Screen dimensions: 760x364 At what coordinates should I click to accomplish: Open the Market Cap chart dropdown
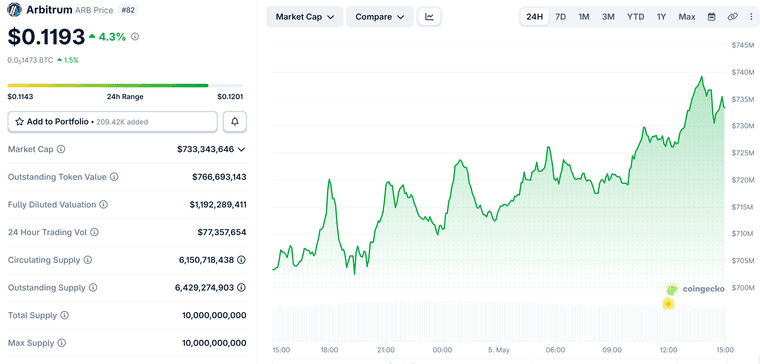tap(305, 17)
